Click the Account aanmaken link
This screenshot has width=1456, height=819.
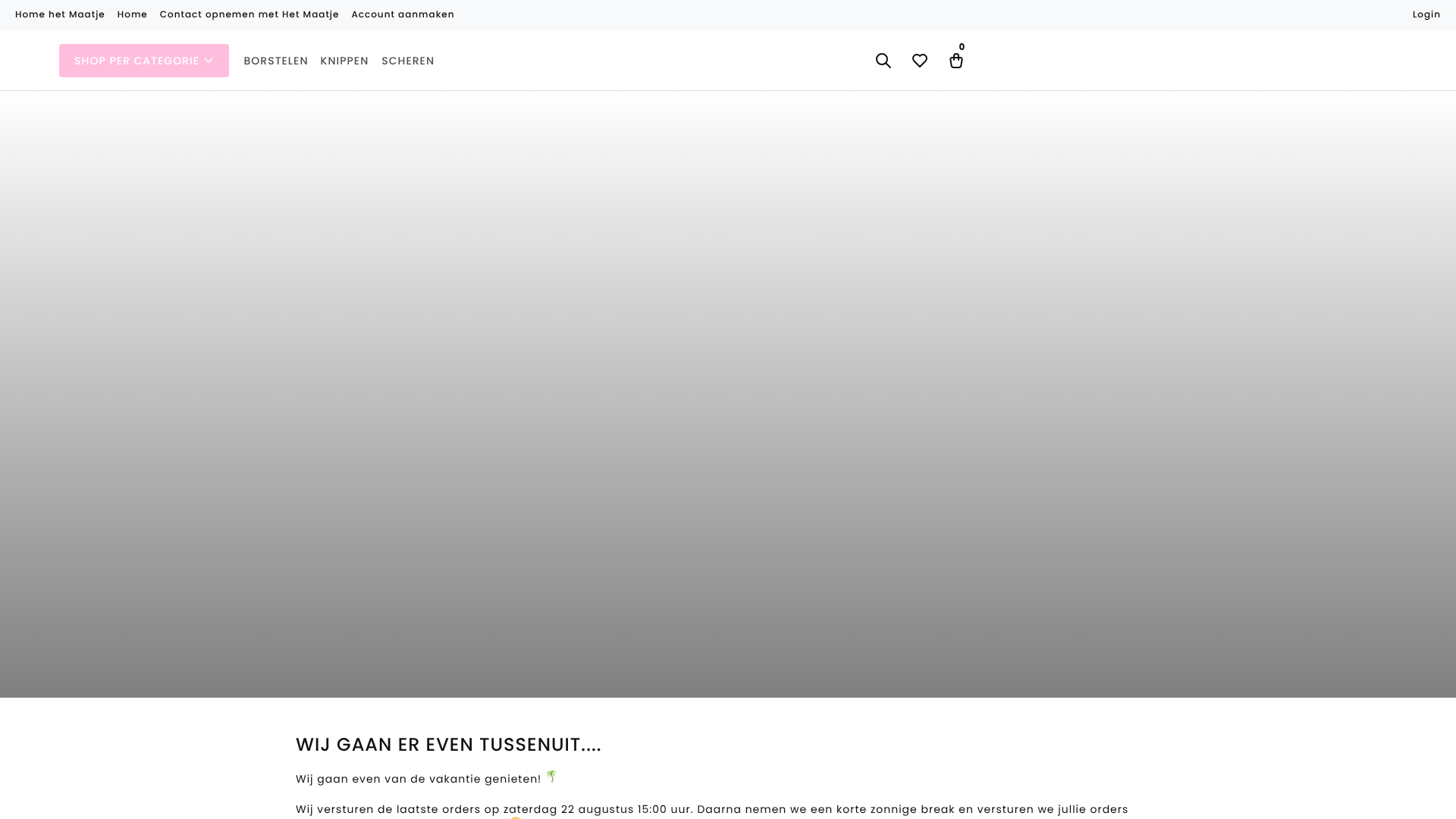pyautogui.click(x=403, y=14)
